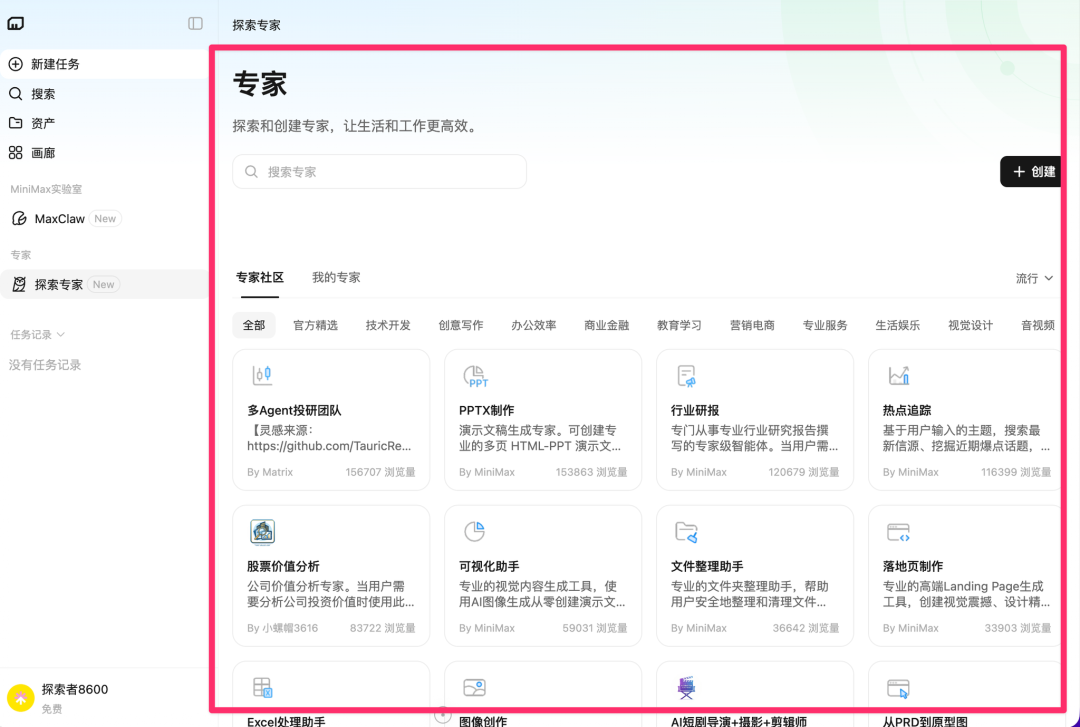This screenshot has height=727, width=1080.
Task: Switch to the 我的专家 tab
Action: 336,277
